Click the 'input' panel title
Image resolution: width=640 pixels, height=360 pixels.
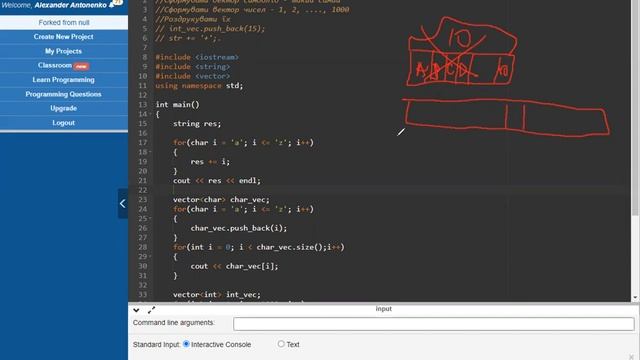pos(384,309)
